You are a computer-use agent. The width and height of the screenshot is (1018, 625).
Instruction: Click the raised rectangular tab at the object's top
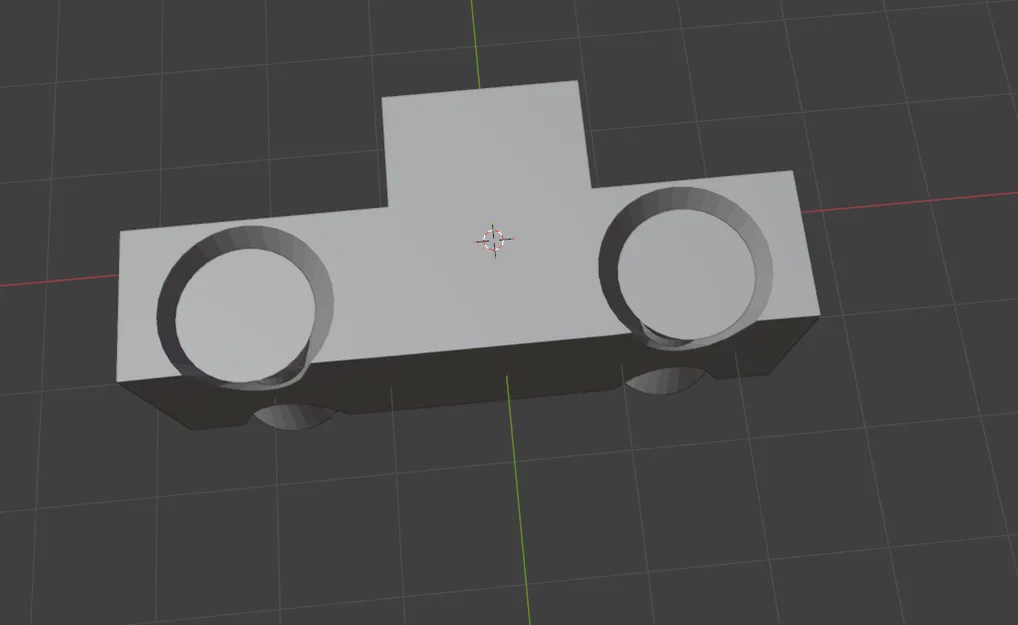[x=486, y=143]
